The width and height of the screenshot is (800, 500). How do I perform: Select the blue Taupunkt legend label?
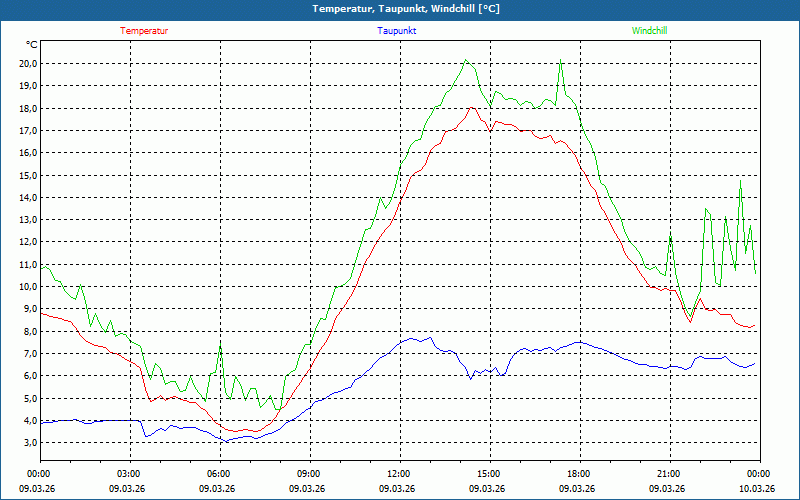point(397,31)
